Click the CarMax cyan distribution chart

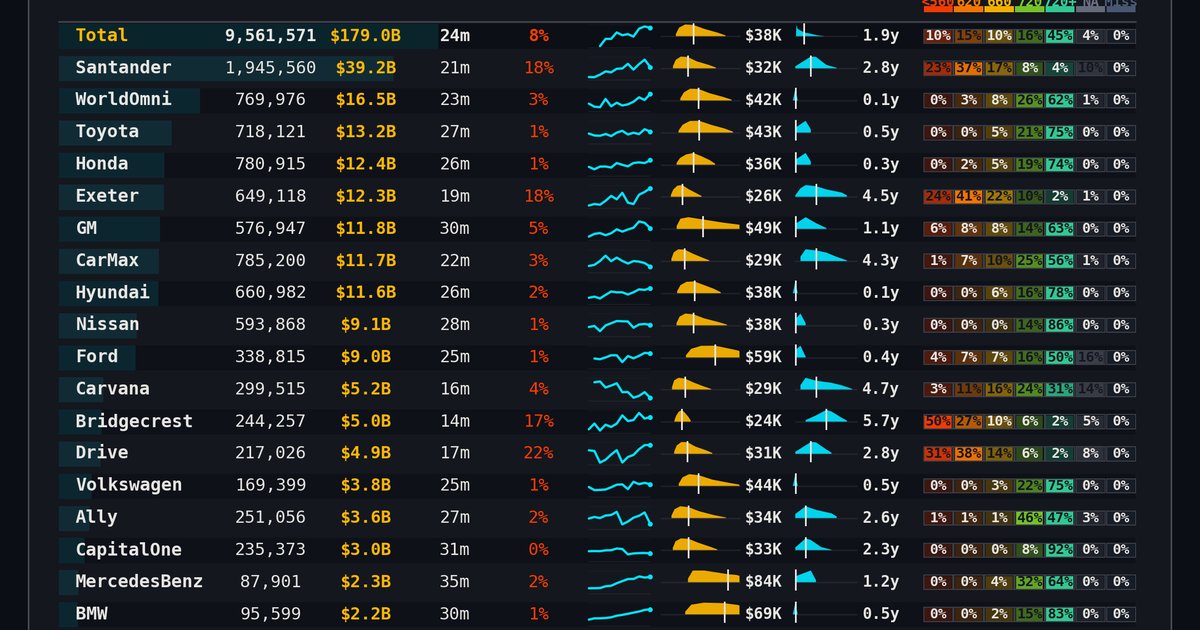coord(826,260)
